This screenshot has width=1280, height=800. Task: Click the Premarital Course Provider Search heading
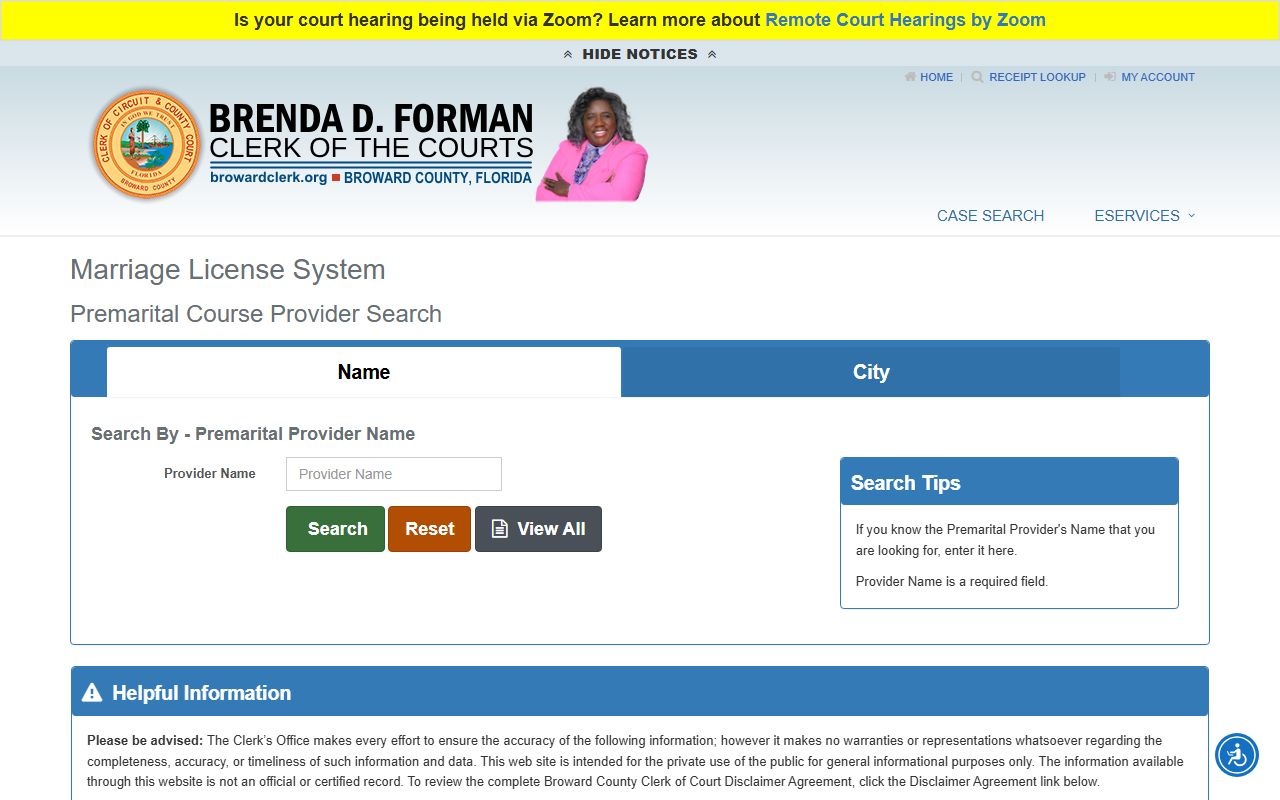click(256, 314)
